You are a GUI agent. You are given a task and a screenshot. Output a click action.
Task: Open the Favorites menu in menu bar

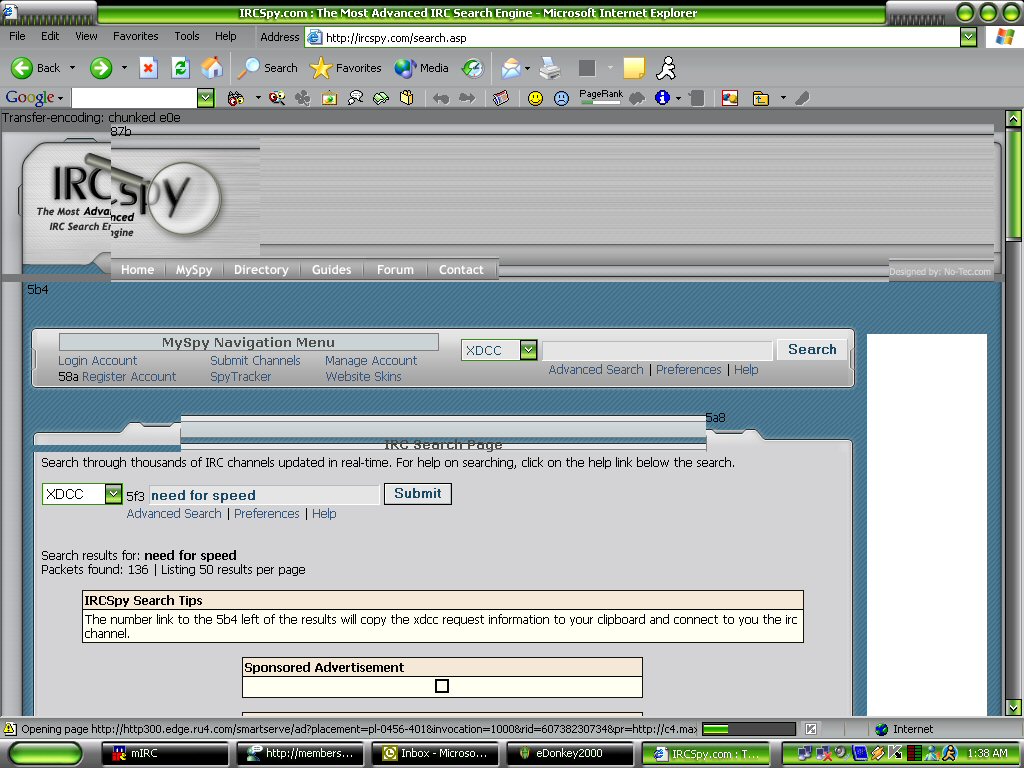pos(135,36)
